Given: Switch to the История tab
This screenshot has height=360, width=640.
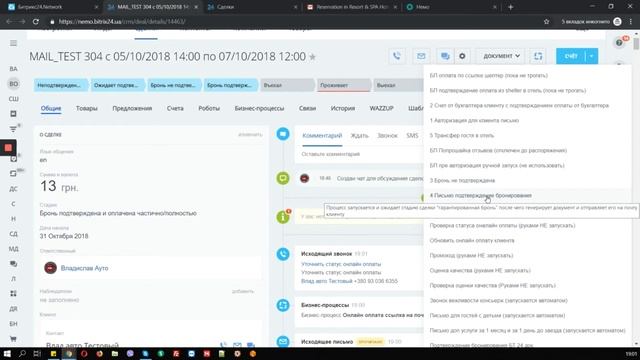Looking at the screenshot, I should [x=342, y=108].
